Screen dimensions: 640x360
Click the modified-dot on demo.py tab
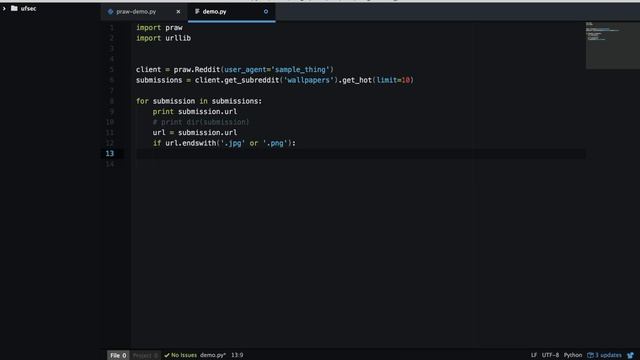[x=266, y=12]
